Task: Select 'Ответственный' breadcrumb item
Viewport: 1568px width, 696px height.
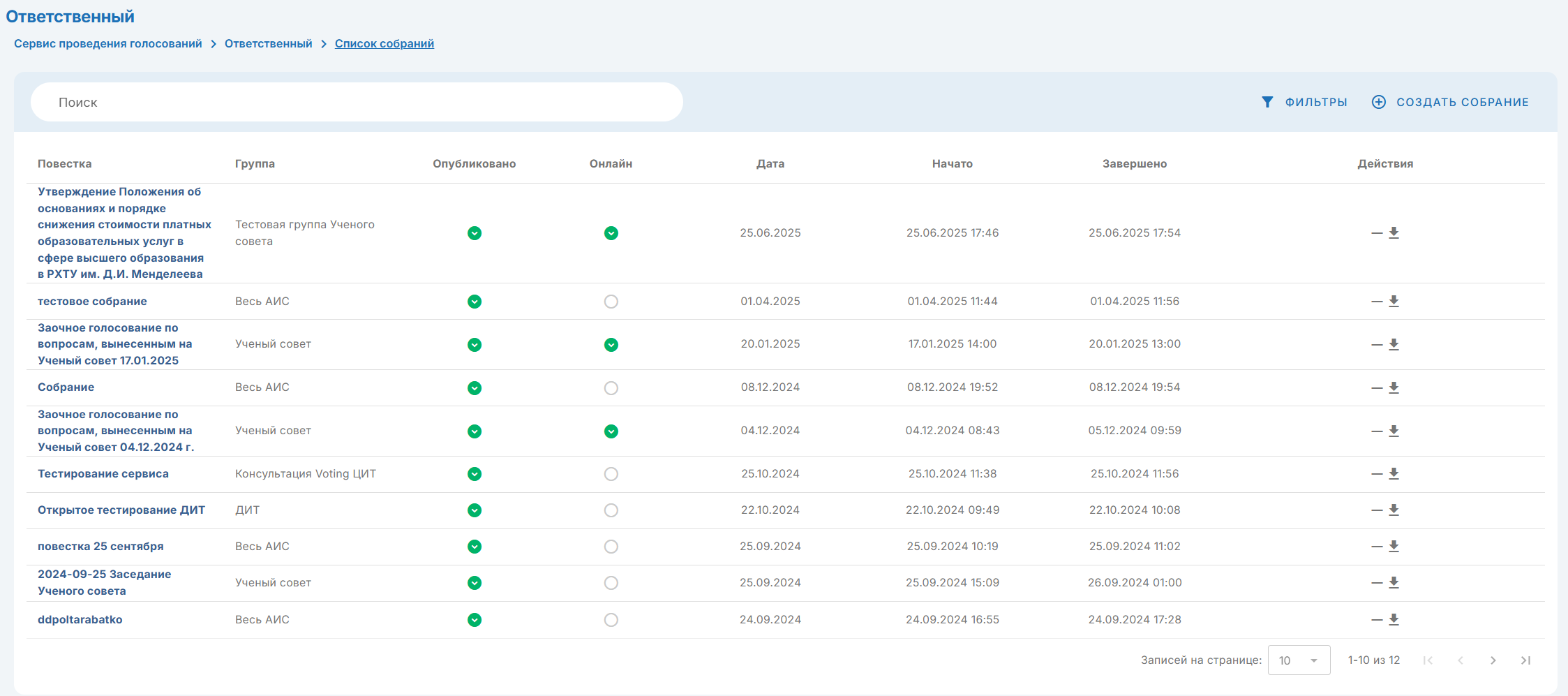Action: point(268,44)
